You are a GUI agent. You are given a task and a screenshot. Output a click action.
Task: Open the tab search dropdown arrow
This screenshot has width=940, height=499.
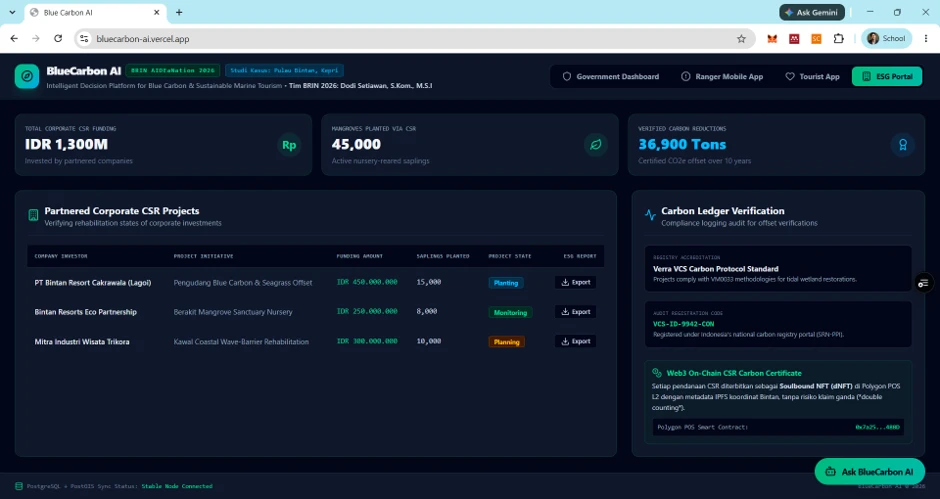[x=12, y=12]
